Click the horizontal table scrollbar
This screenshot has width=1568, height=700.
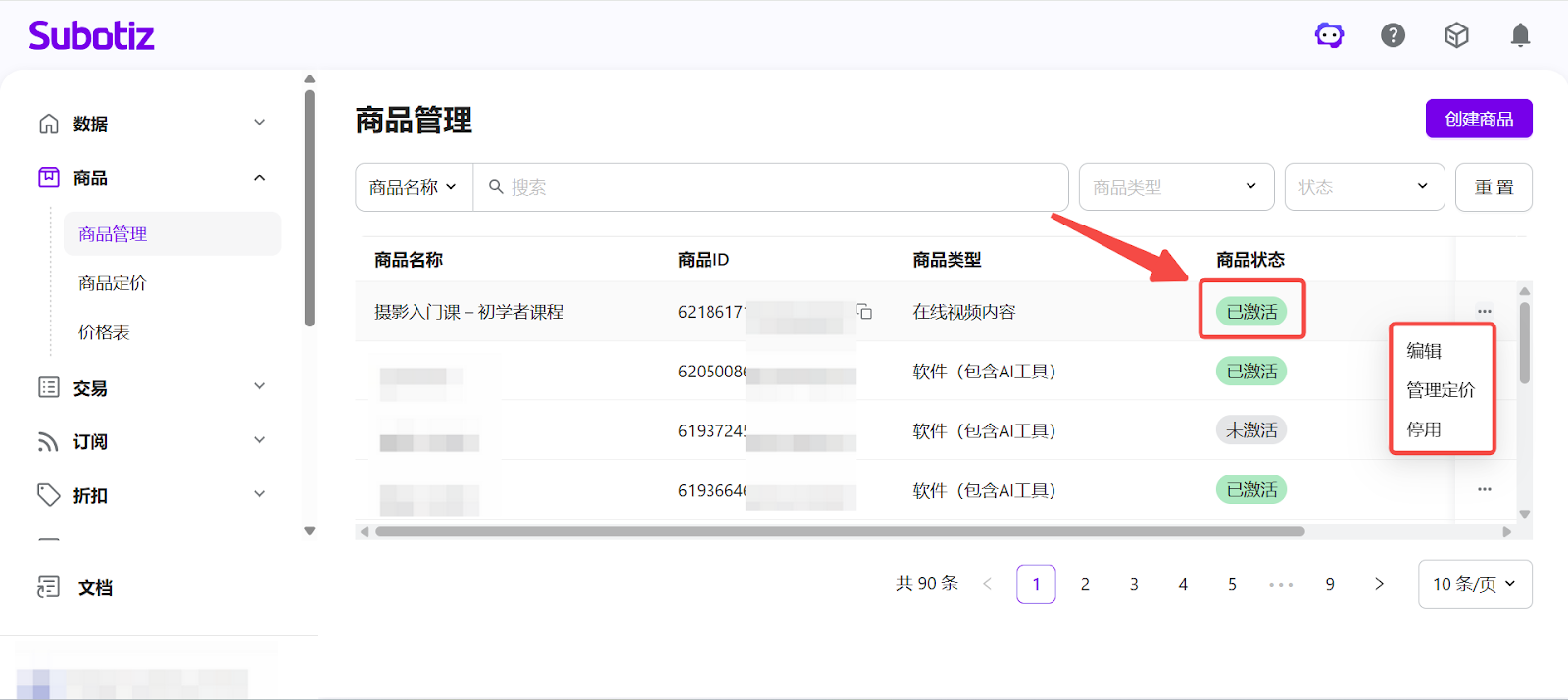[x=839, y=532]
